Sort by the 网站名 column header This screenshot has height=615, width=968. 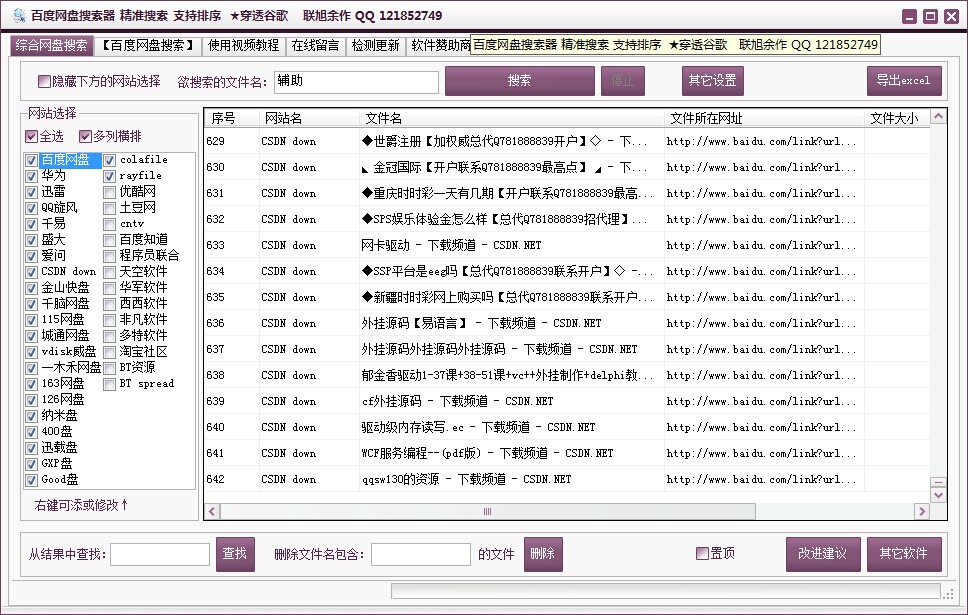[309, 118]
